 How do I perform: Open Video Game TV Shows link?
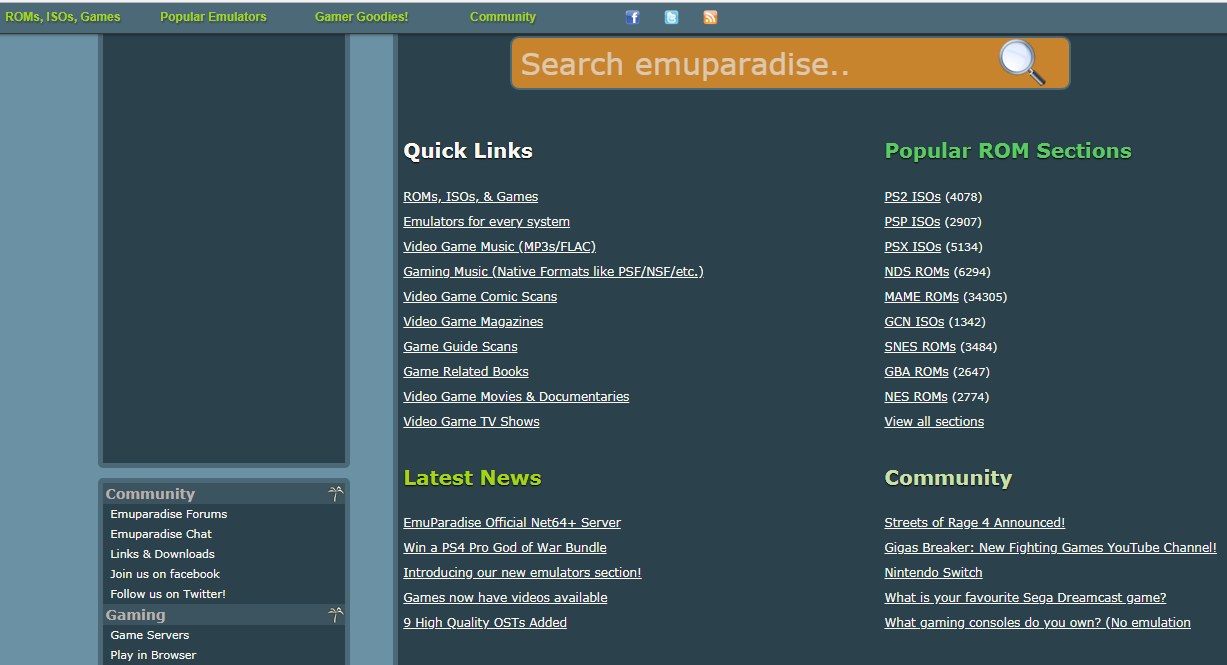click(471, 422)
